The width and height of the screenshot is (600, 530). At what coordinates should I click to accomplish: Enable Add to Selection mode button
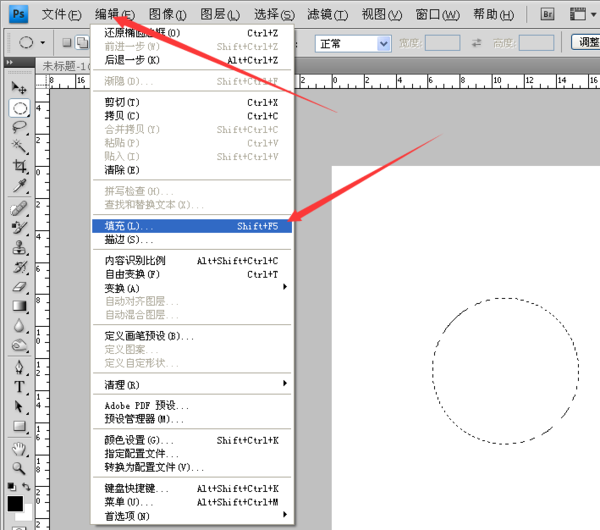tap(82, 42)
